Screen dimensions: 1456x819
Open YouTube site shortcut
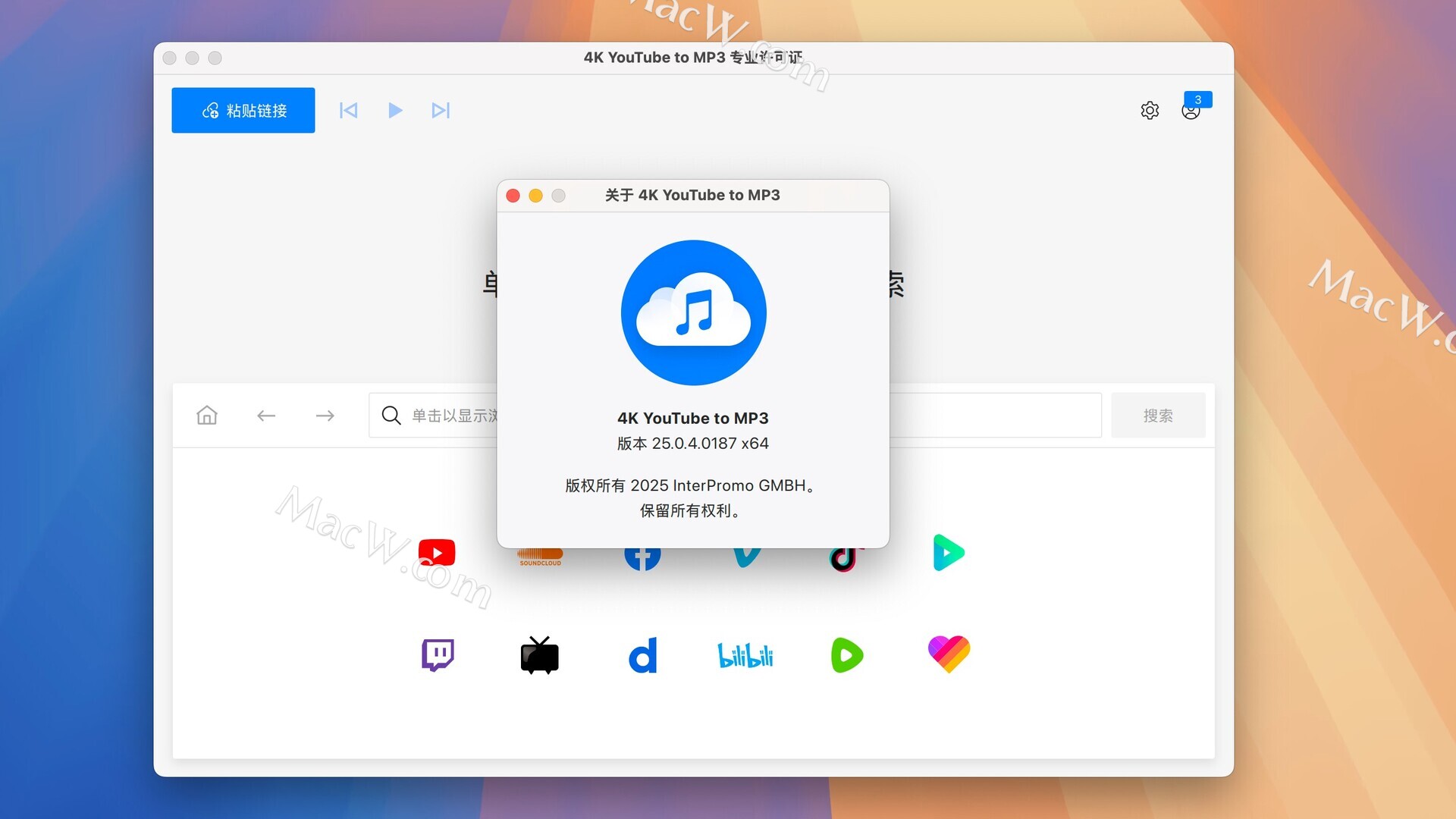pyautogui.click(x=437, y=553)
